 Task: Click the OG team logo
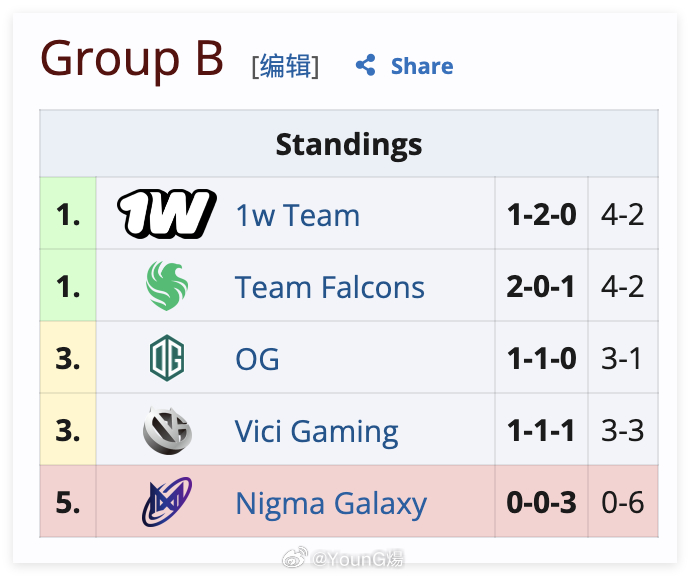coord(167,358)
